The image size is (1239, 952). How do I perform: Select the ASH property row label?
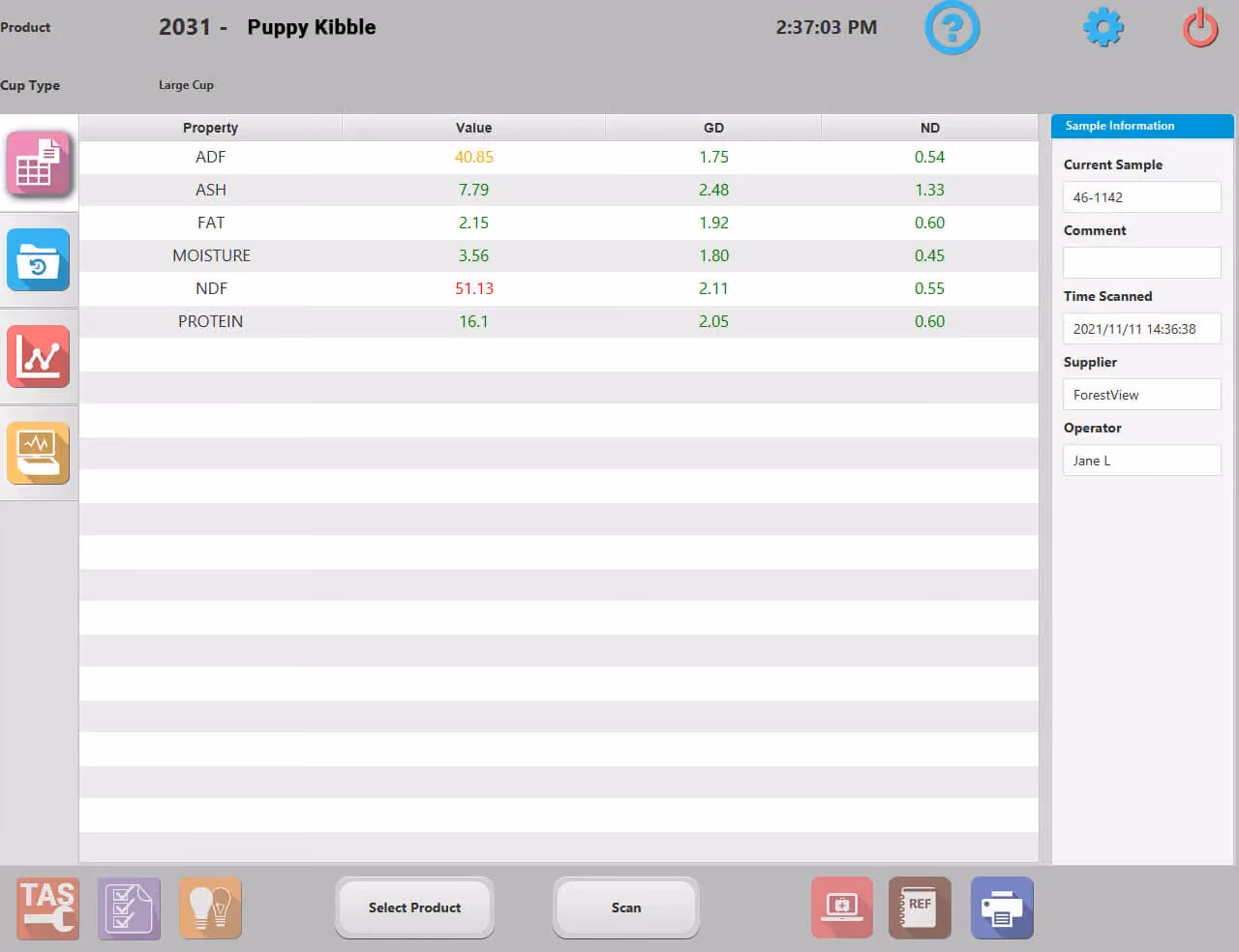210,190
